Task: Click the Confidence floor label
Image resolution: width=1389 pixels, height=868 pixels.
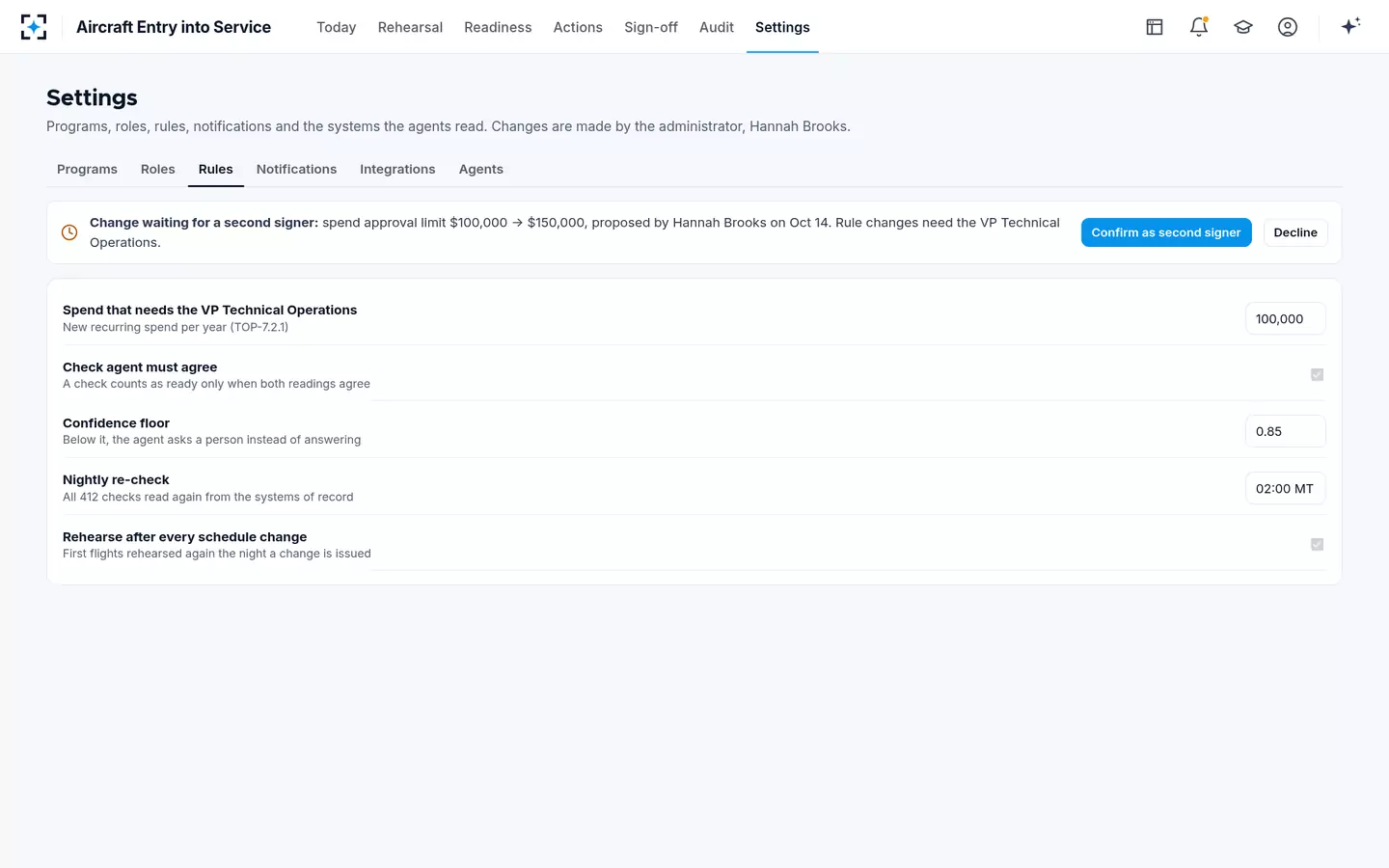Action: click(116, 422)
